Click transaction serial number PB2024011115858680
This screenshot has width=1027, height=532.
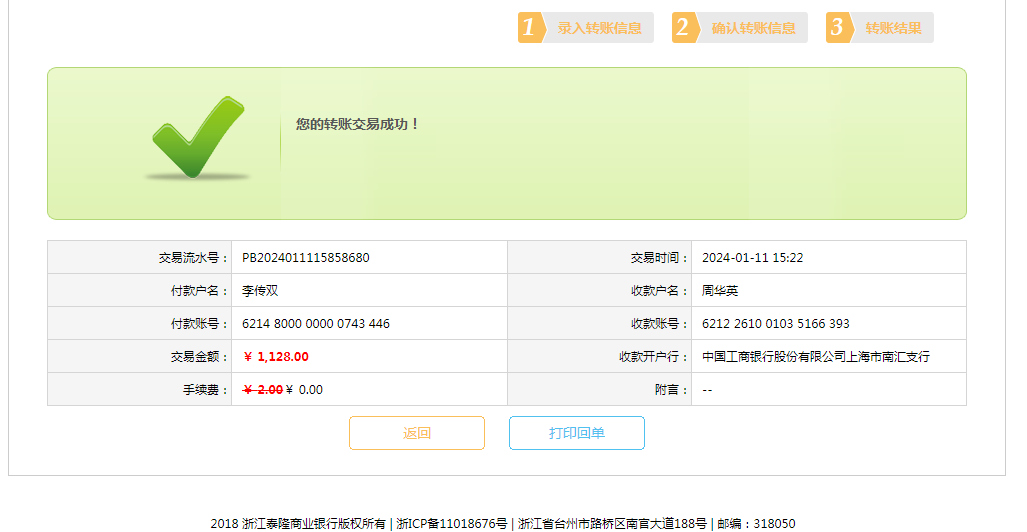(x=306, y=258)
